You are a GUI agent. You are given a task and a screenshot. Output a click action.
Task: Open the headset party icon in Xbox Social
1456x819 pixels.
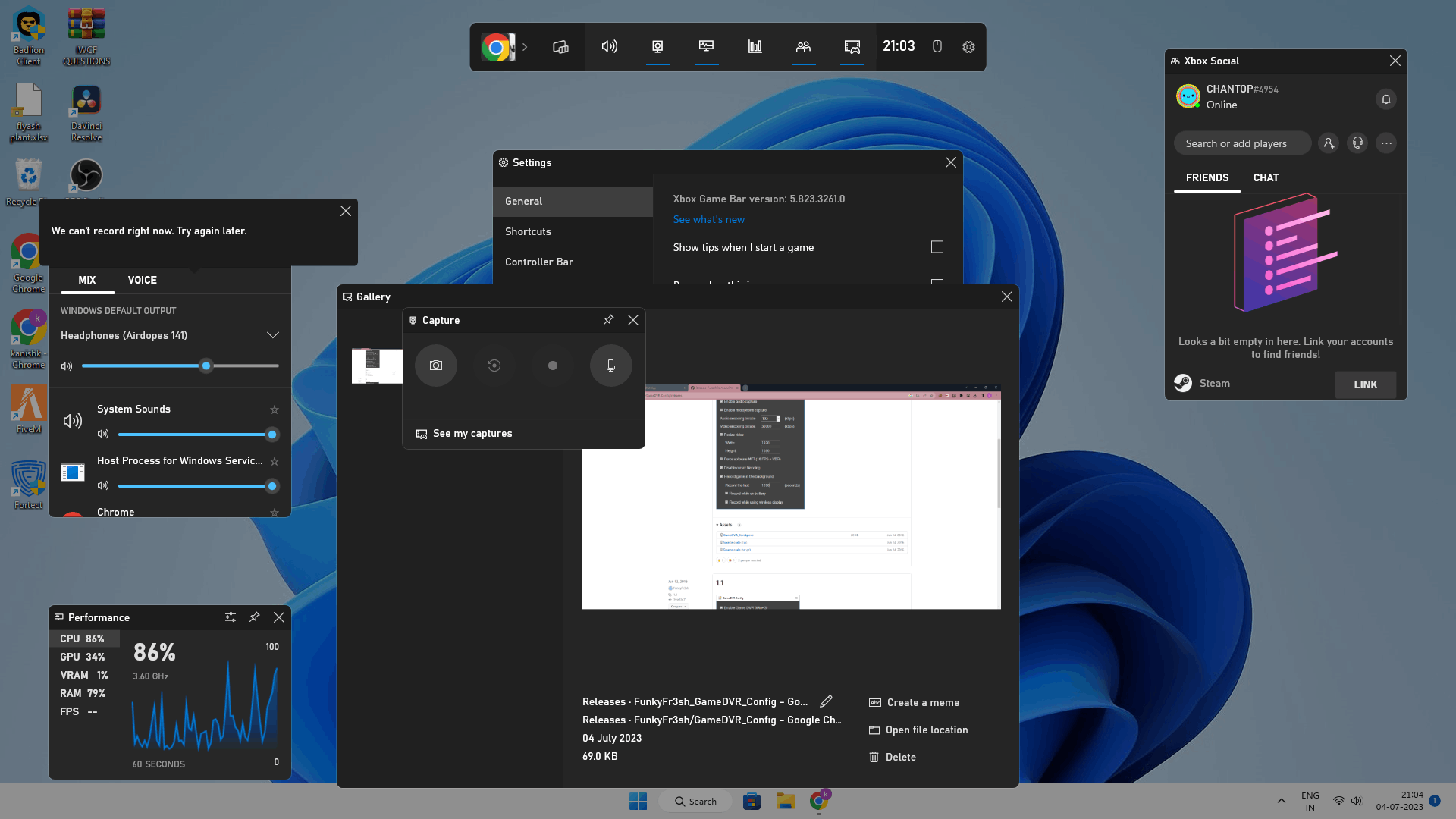pos(1357,143)
